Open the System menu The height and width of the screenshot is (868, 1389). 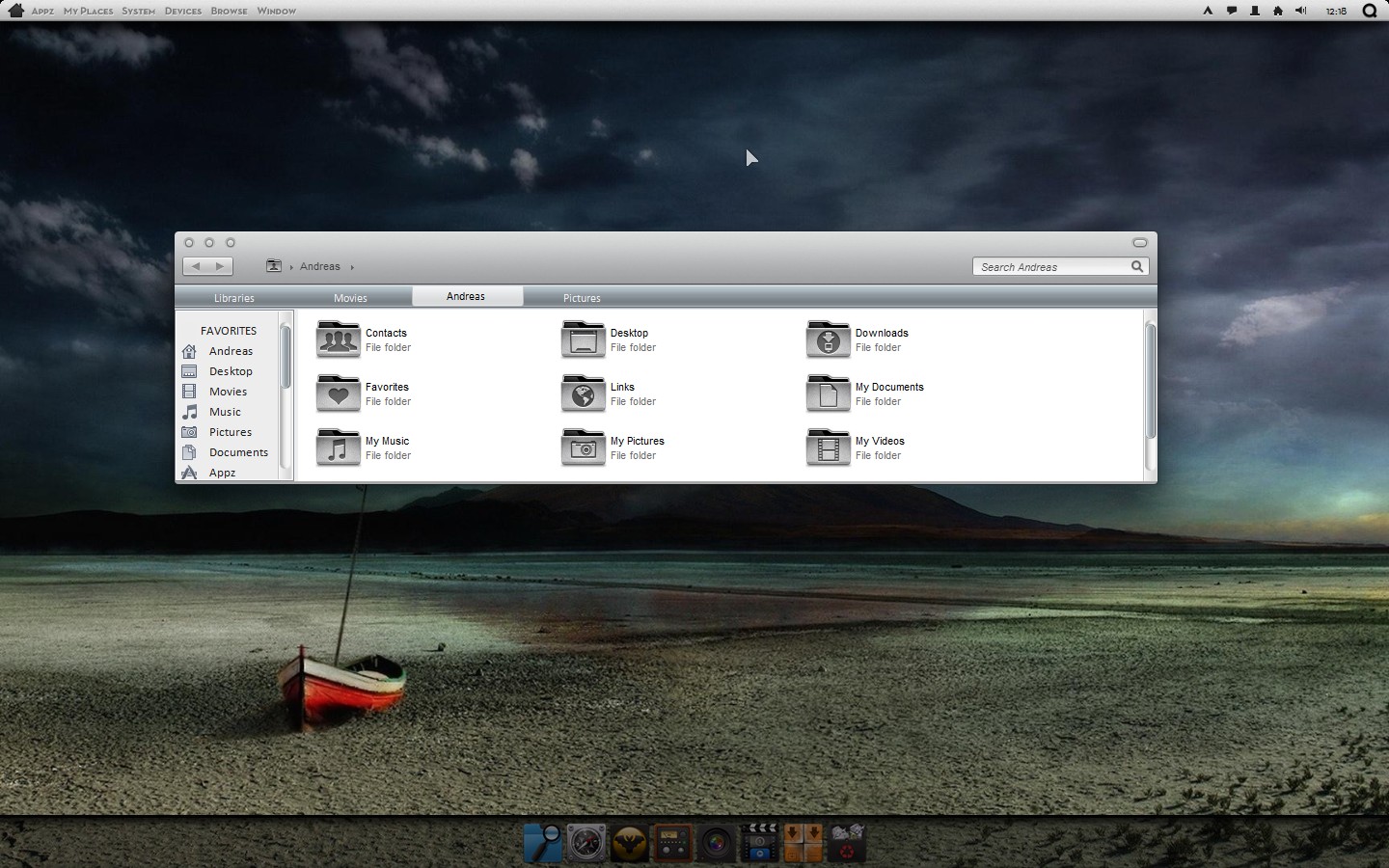click(x=138, y=11)
